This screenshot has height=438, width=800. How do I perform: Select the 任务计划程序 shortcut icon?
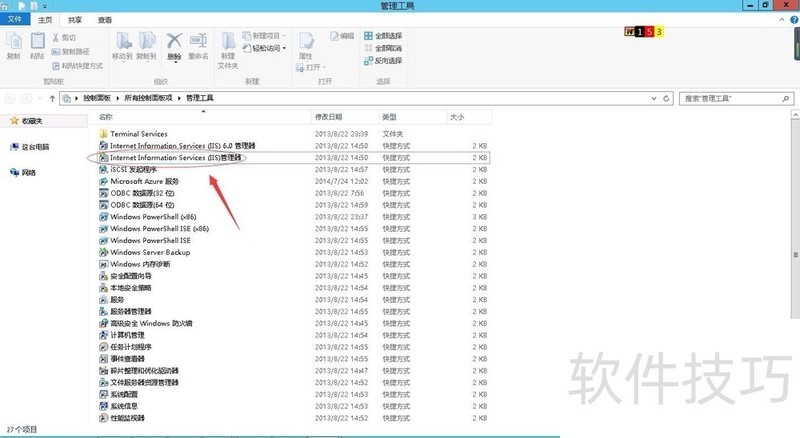103,347
